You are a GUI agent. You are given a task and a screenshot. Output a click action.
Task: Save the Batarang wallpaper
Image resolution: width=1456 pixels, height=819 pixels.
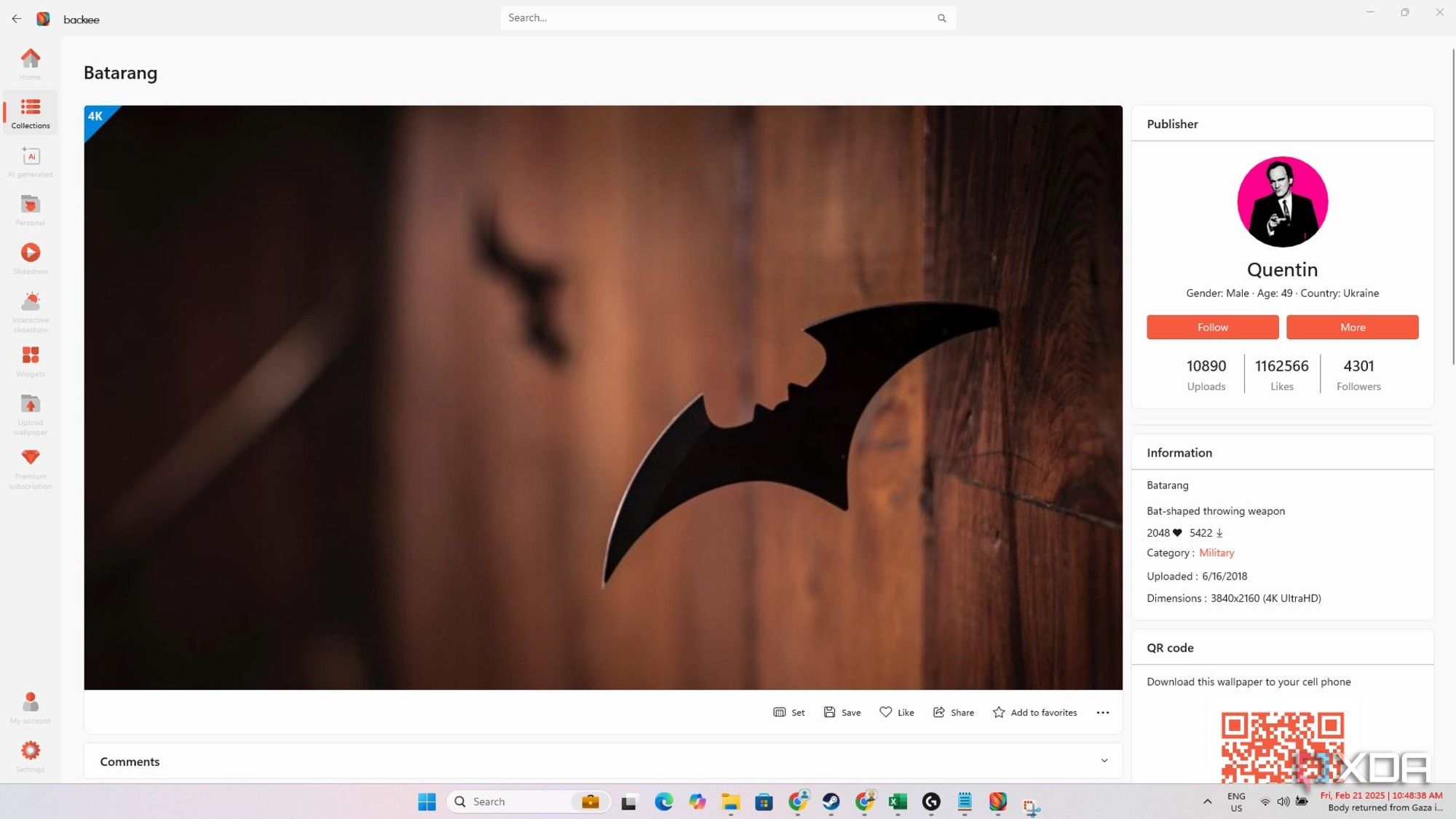(842, 712)
